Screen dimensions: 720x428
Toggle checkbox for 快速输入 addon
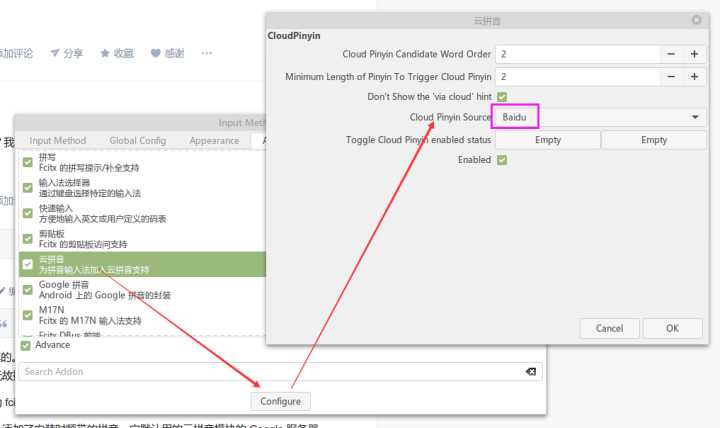[28, 213]
